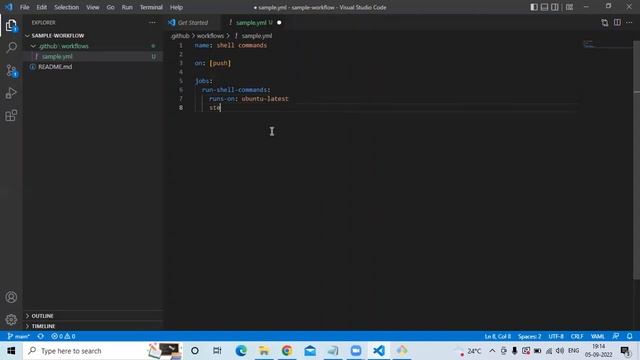Open Task View on taskbar
Screen dimensions: 640x360
[x=217, y=351]
